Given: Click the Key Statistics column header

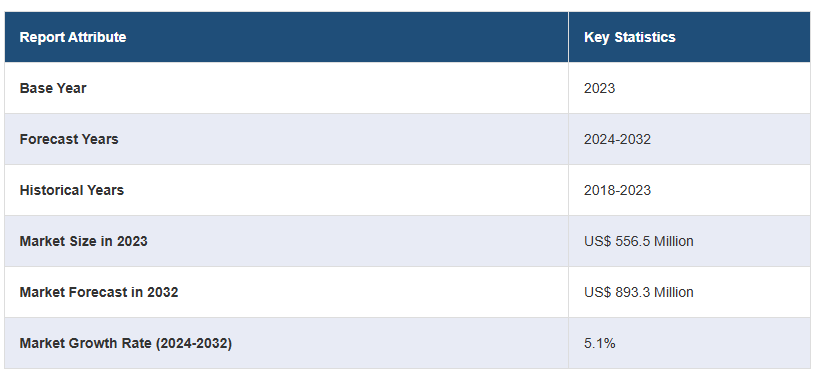Looking at the screenshot, I should click(x=630, y=37).
